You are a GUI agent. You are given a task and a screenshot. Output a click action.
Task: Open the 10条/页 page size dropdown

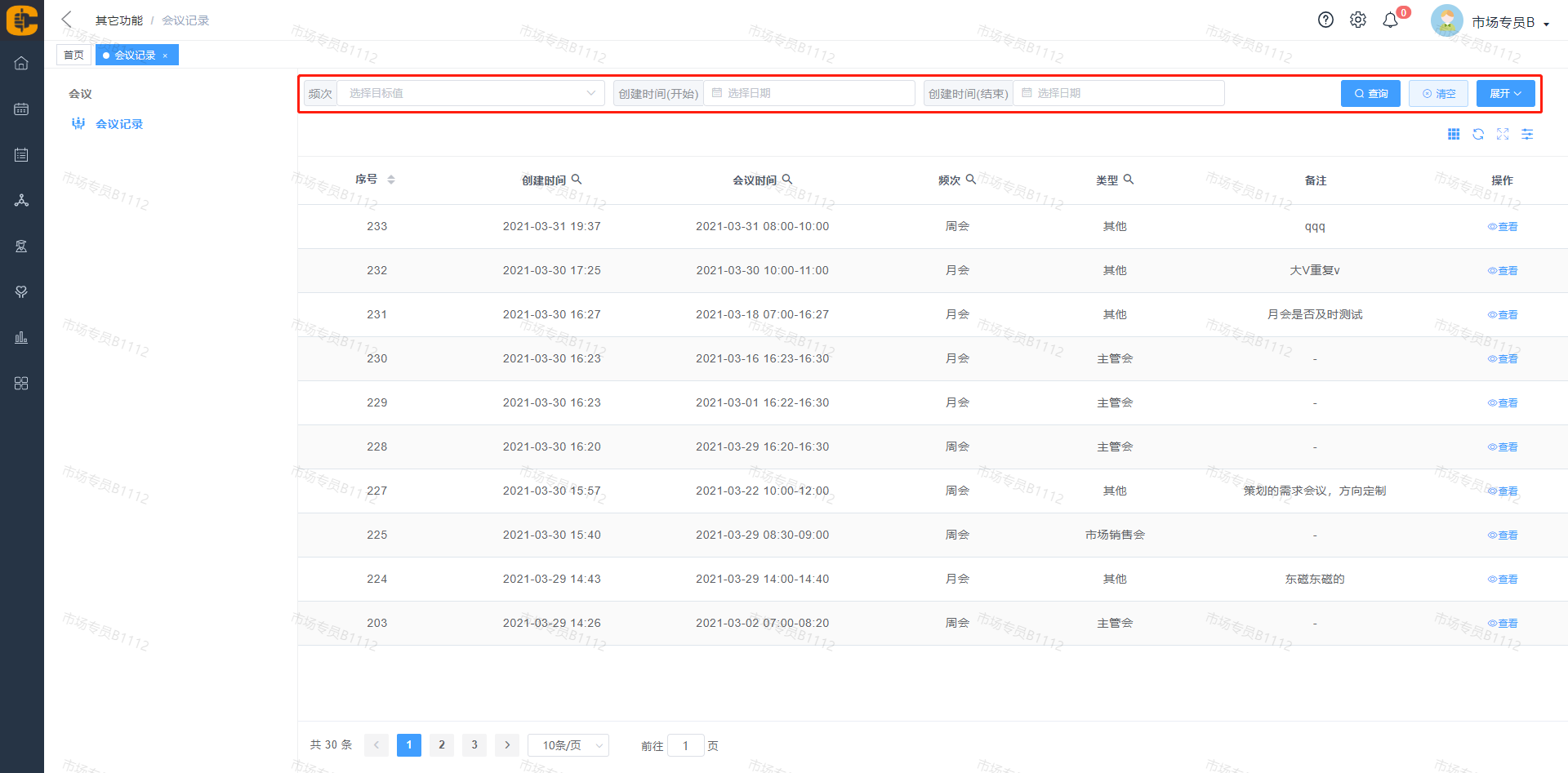(568, 745)
